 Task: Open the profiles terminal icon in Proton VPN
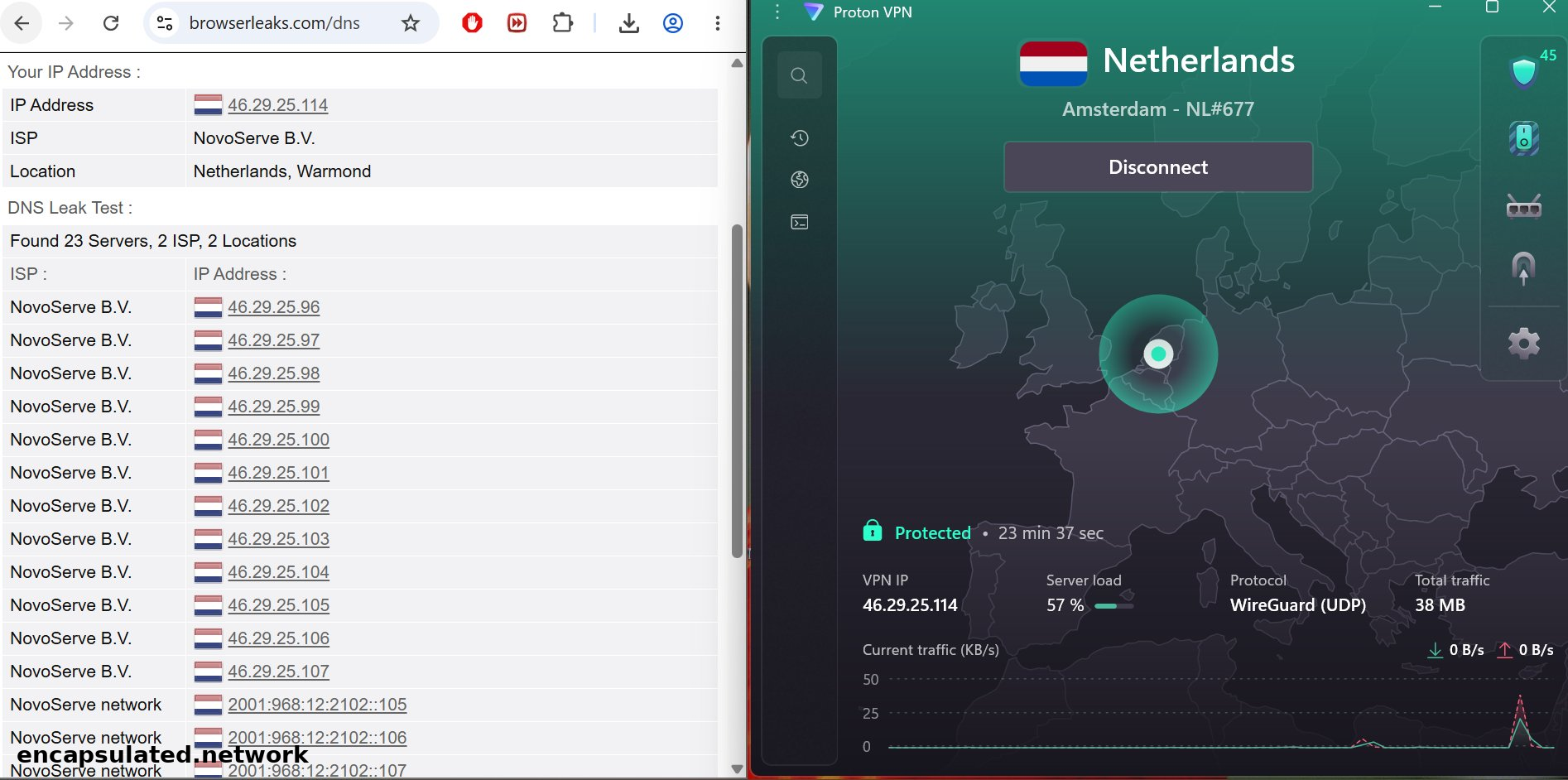[x=800, y=222]
